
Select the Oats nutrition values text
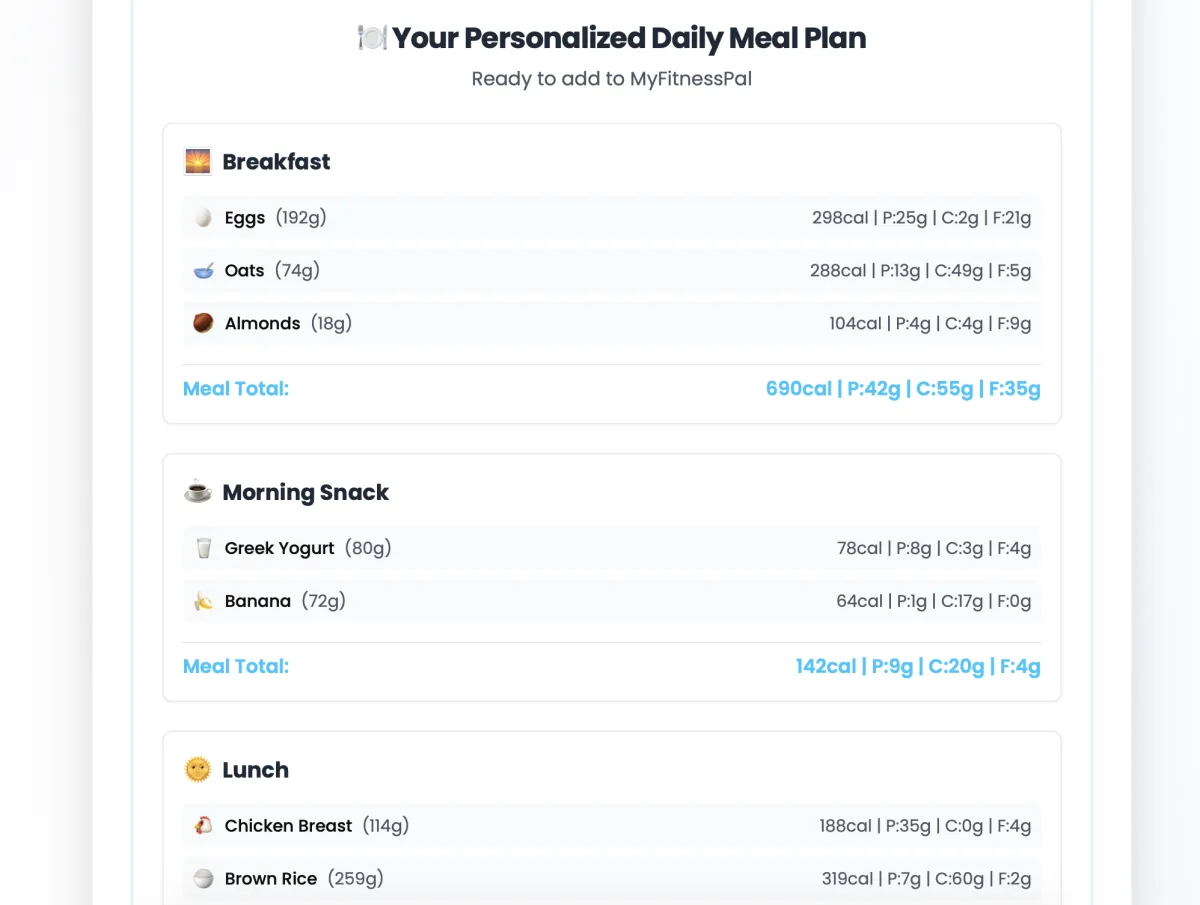[920, 270]
